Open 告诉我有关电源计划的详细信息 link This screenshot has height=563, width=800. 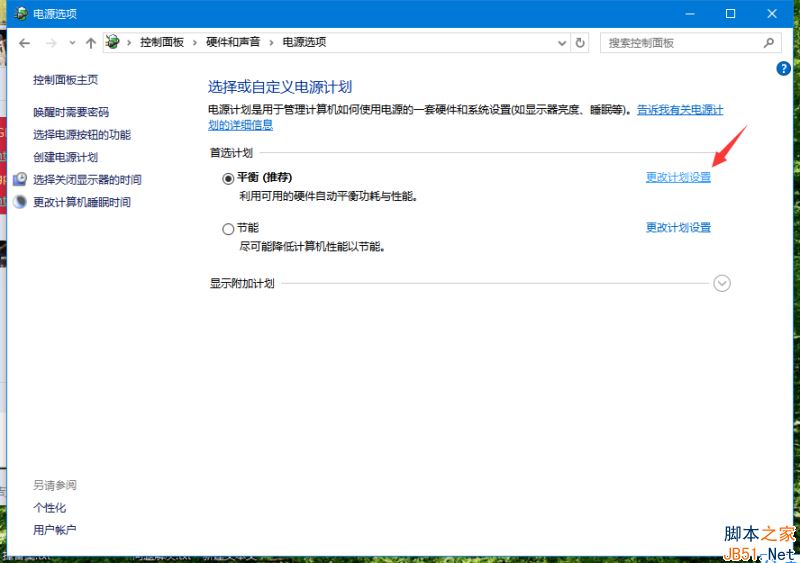pyautogui.click(x=680, y=110)
